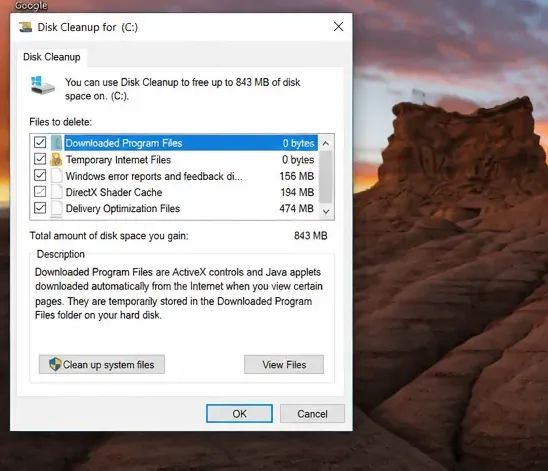Click the list scroll down arrow
Image resolution: width=548 pixels, height=471 pixels.
tap(326, 211)
